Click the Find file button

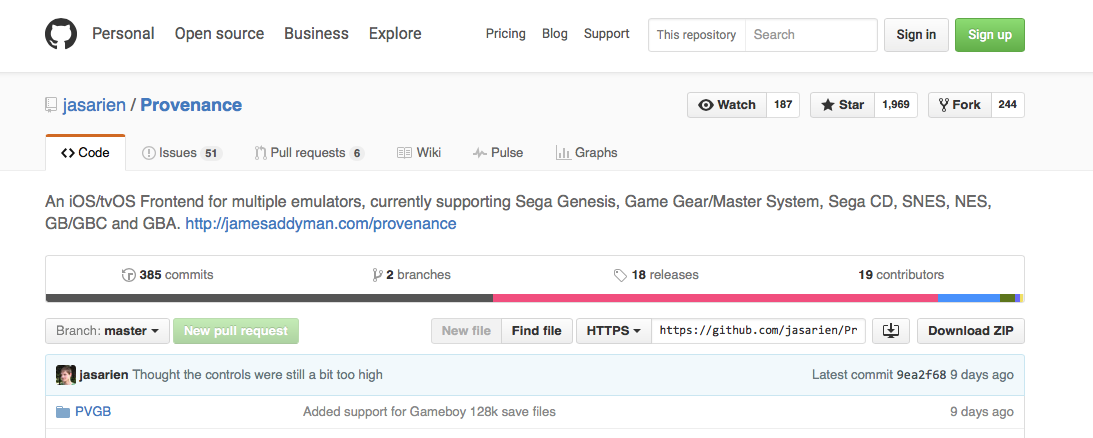(537, 331)
